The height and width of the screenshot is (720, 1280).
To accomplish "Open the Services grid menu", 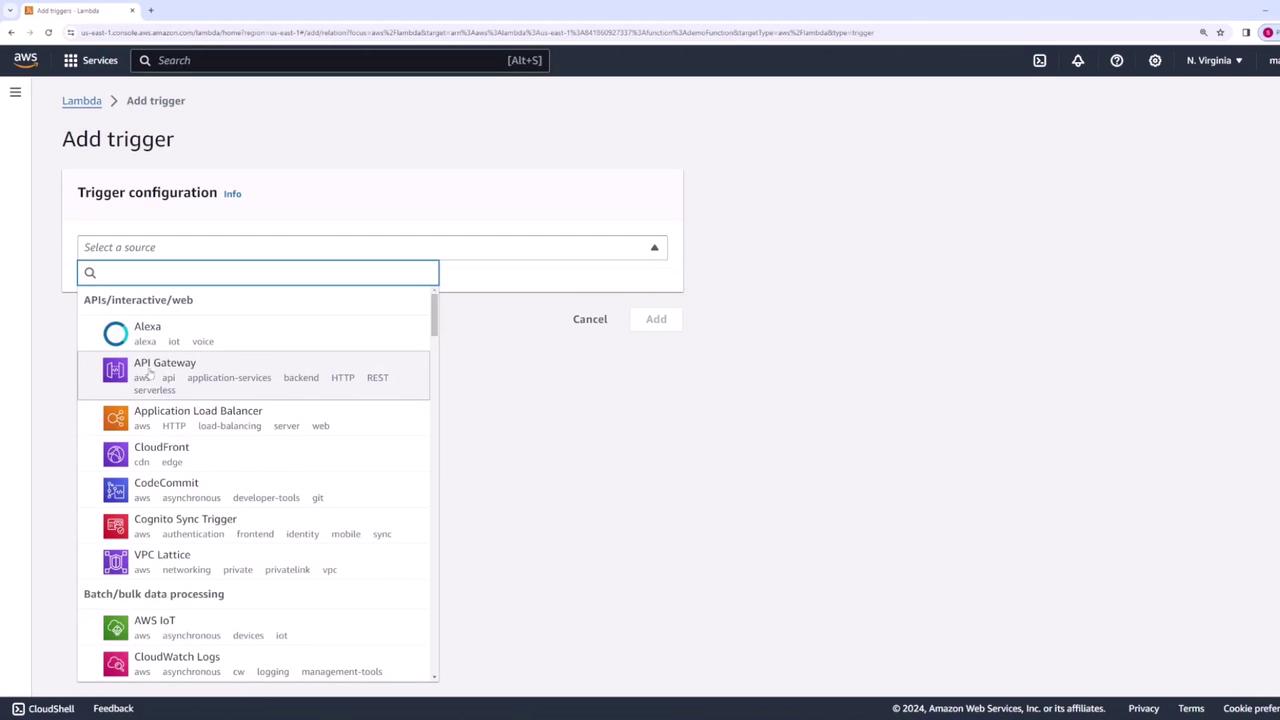I will 90,60.
